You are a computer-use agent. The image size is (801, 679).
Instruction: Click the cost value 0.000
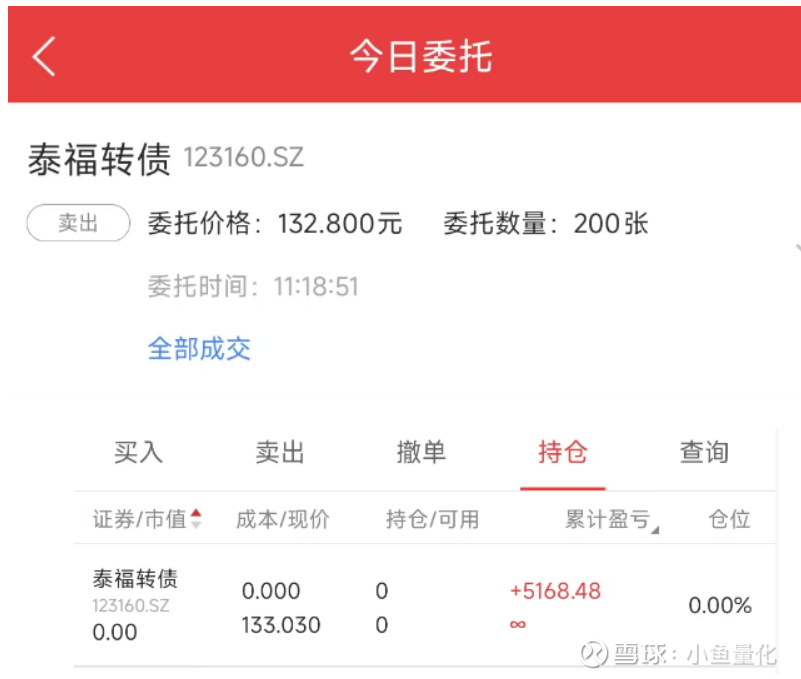coord(271,591)
